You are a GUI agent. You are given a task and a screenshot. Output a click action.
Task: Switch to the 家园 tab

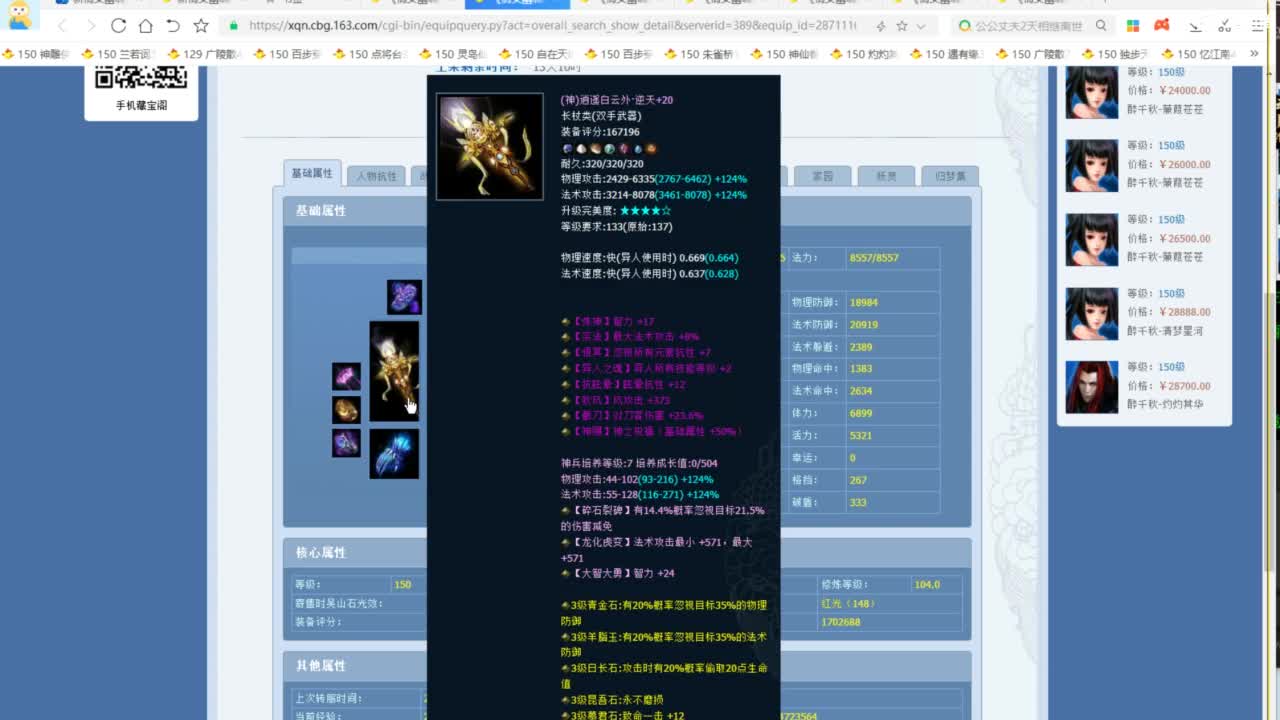point(823,176)
